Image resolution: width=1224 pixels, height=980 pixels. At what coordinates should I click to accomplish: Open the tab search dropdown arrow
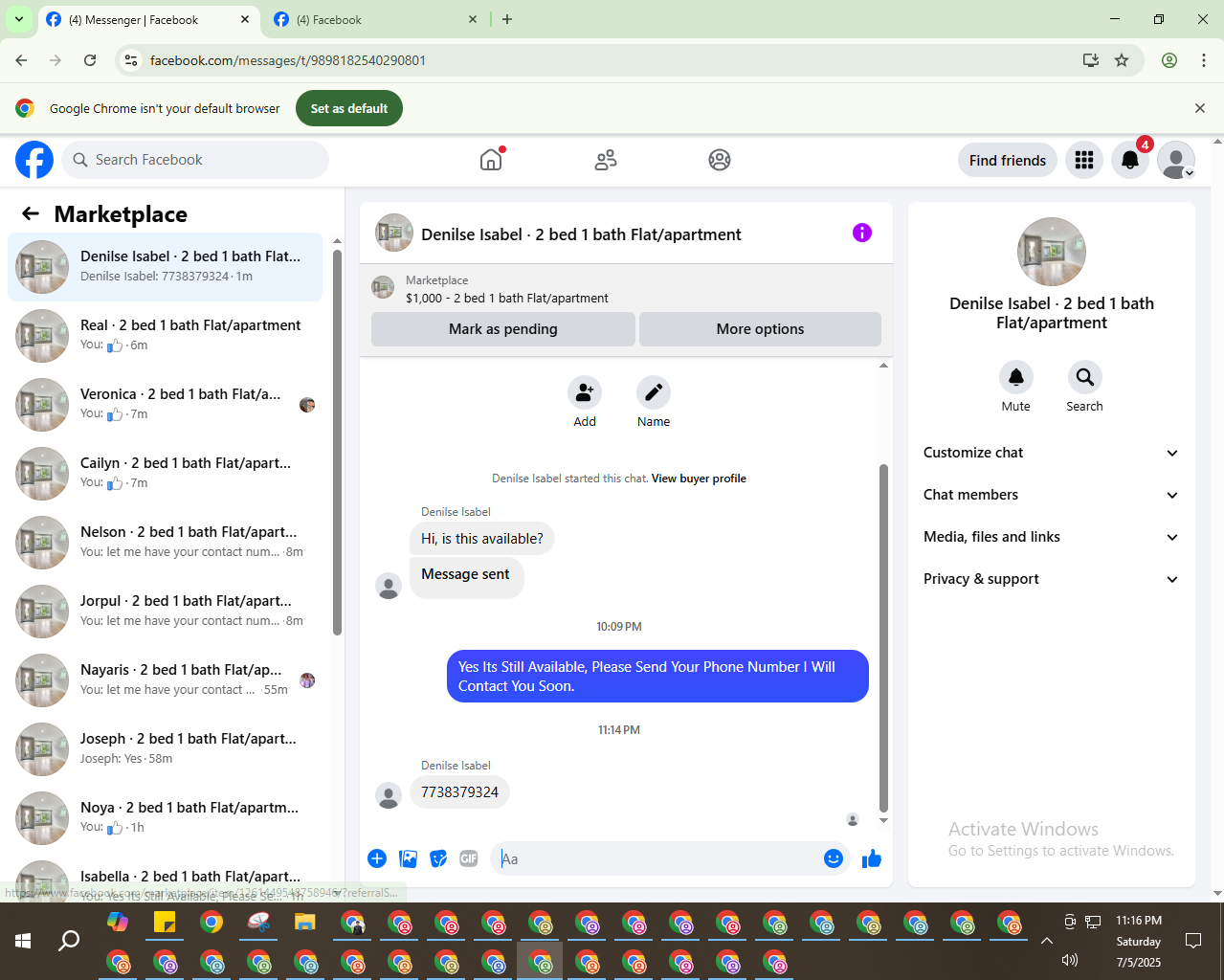click(18, 19)
